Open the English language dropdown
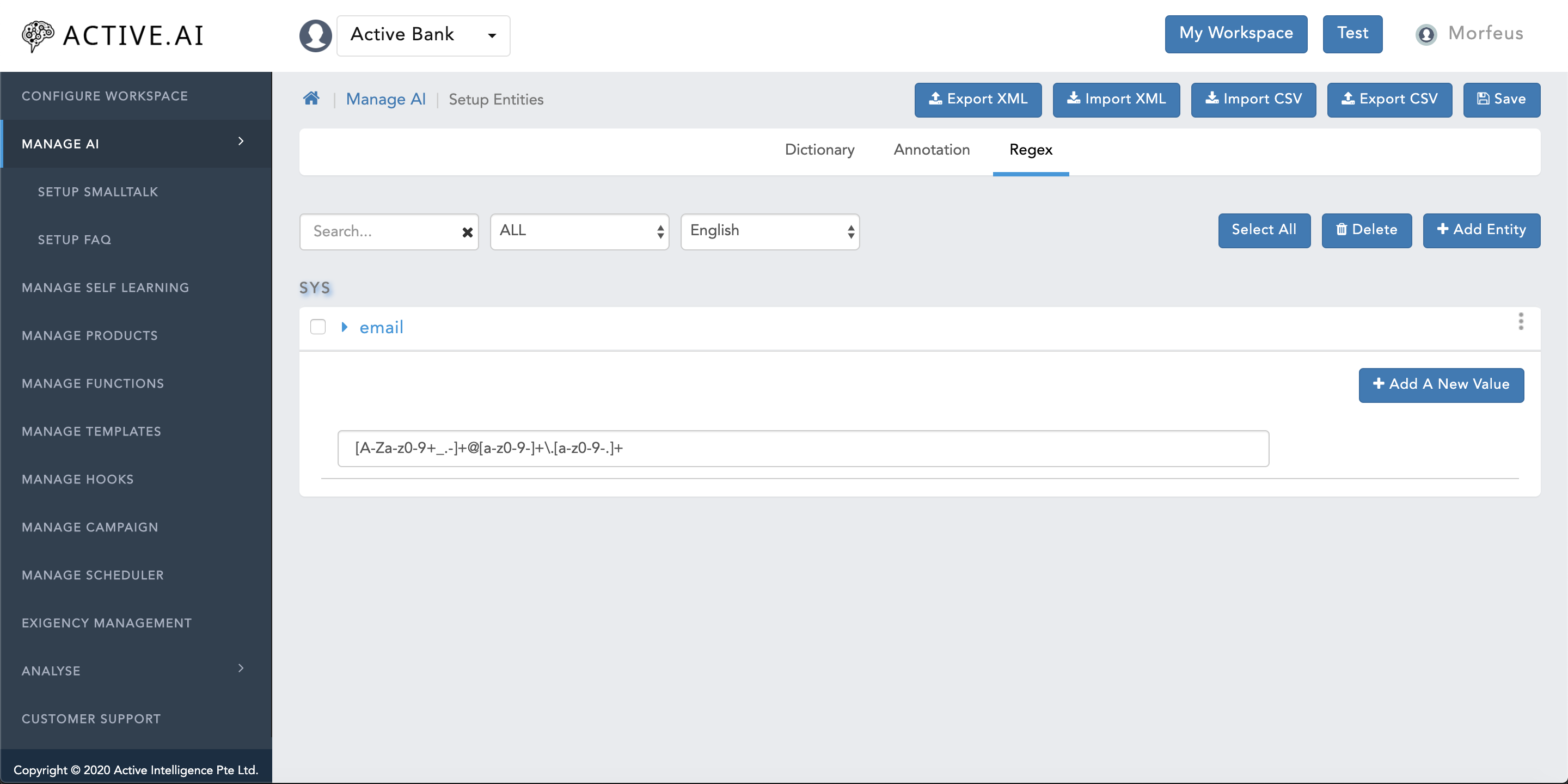The height and width of the screenshot is (784, 1568). click(x=770, y=231)
